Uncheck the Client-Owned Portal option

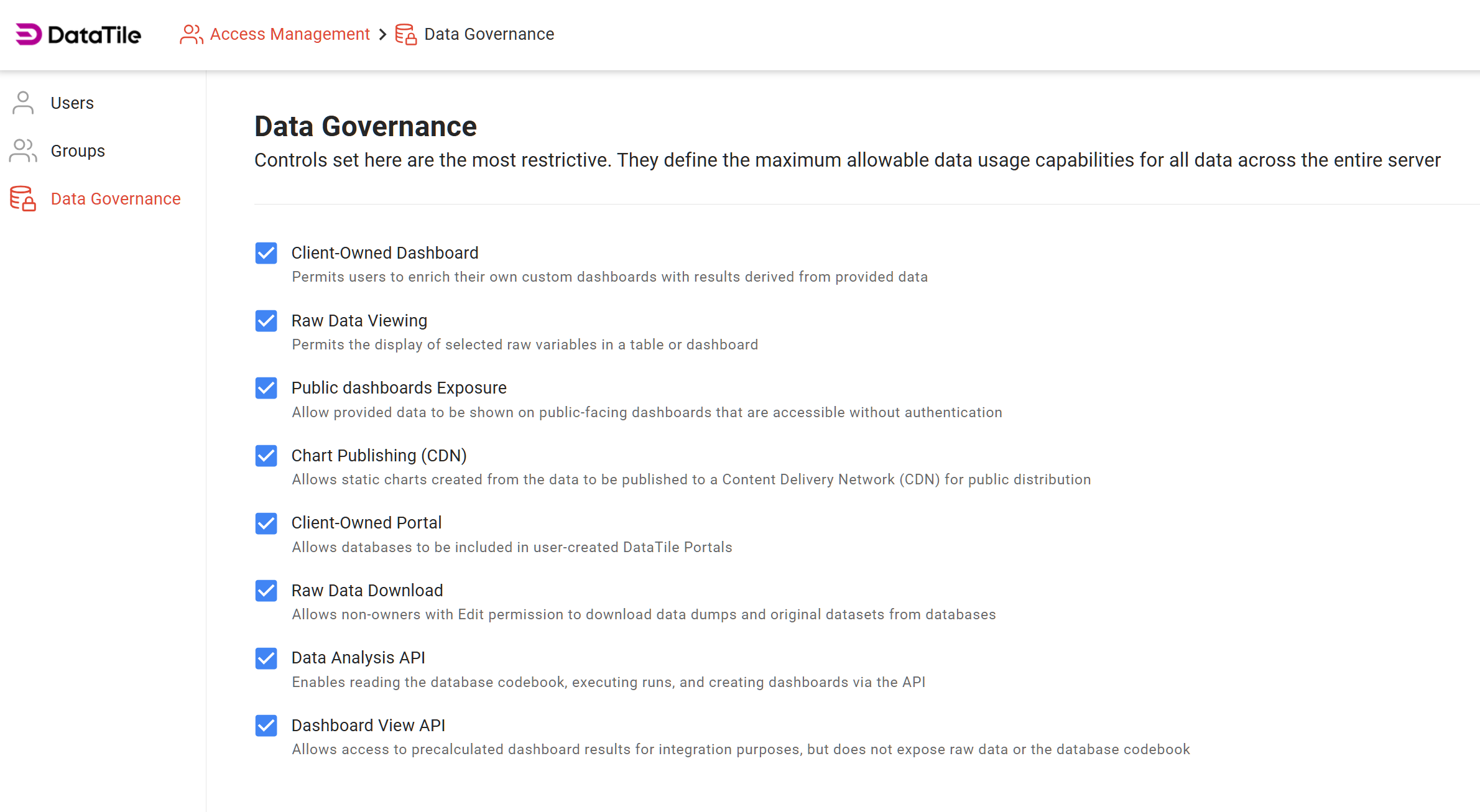click(266, 524)
